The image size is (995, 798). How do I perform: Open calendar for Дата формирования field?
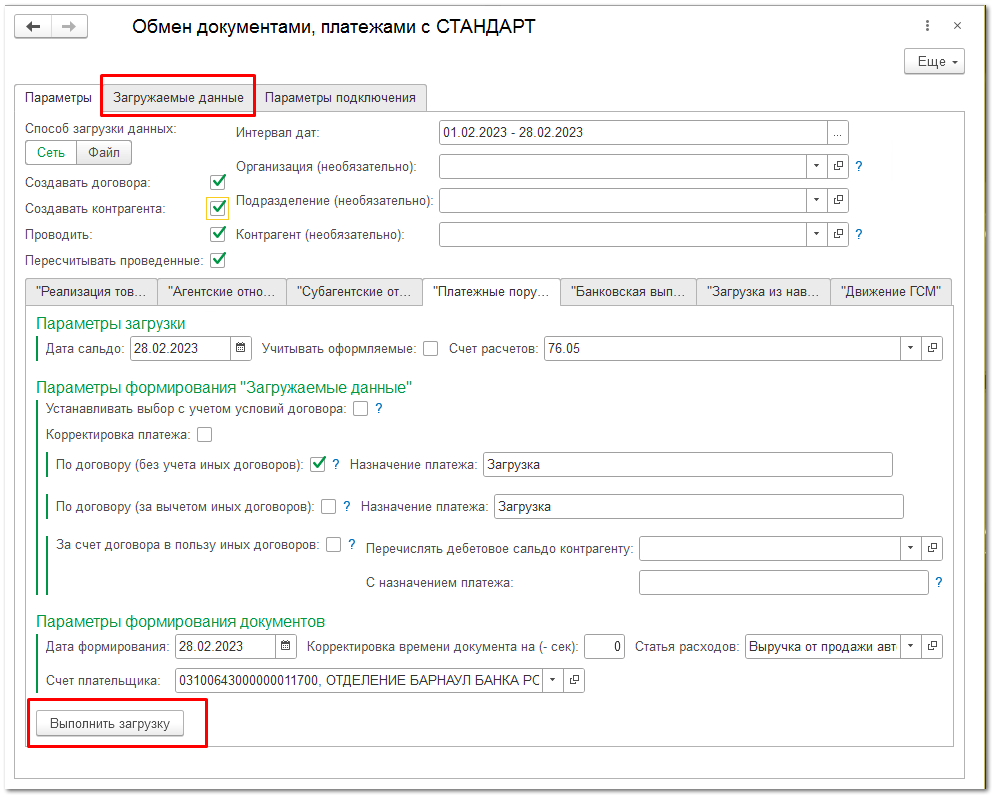[285, 646]
